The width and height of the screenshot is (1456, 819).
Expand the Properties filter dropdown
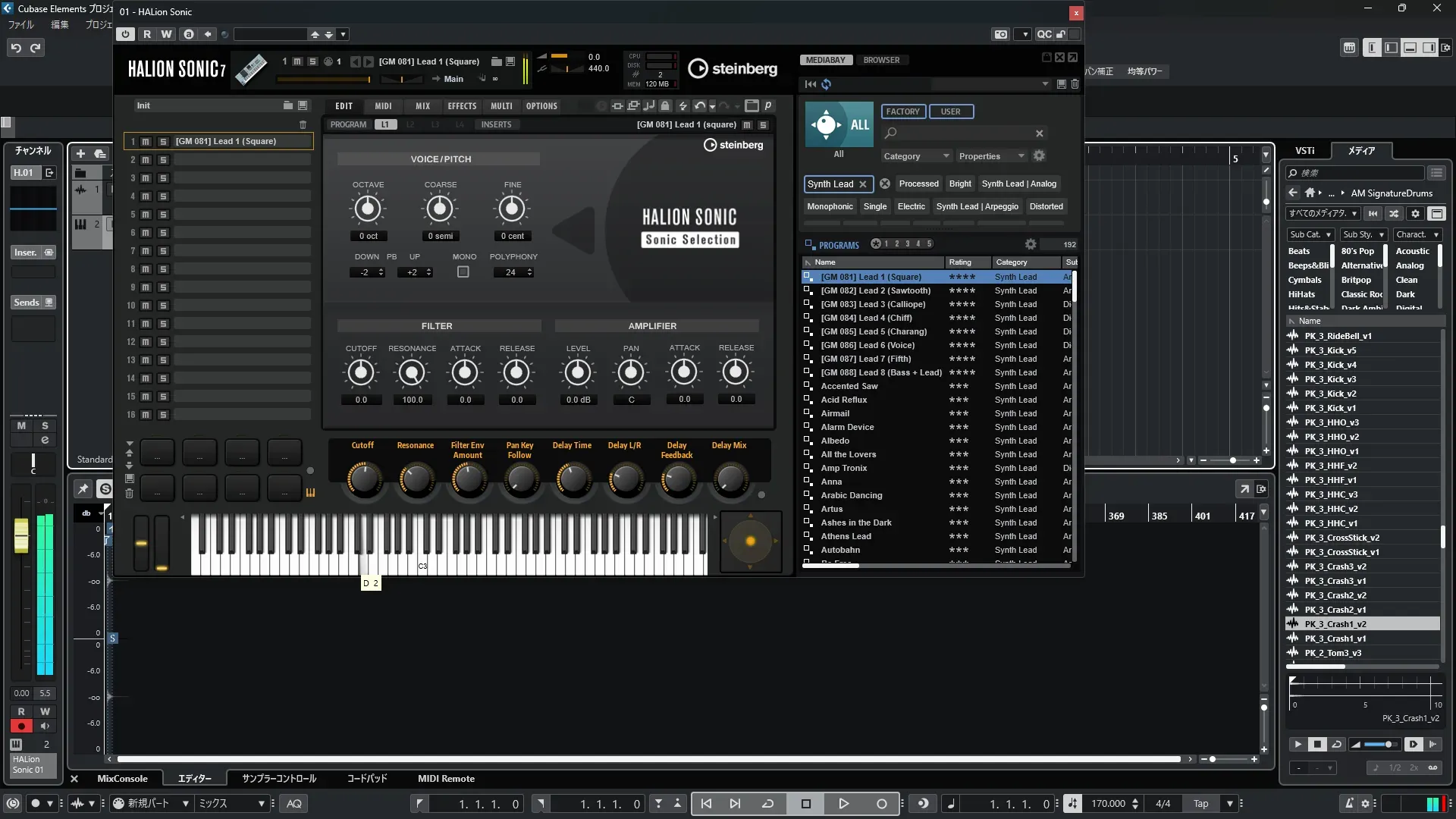[x=990, y=156]
